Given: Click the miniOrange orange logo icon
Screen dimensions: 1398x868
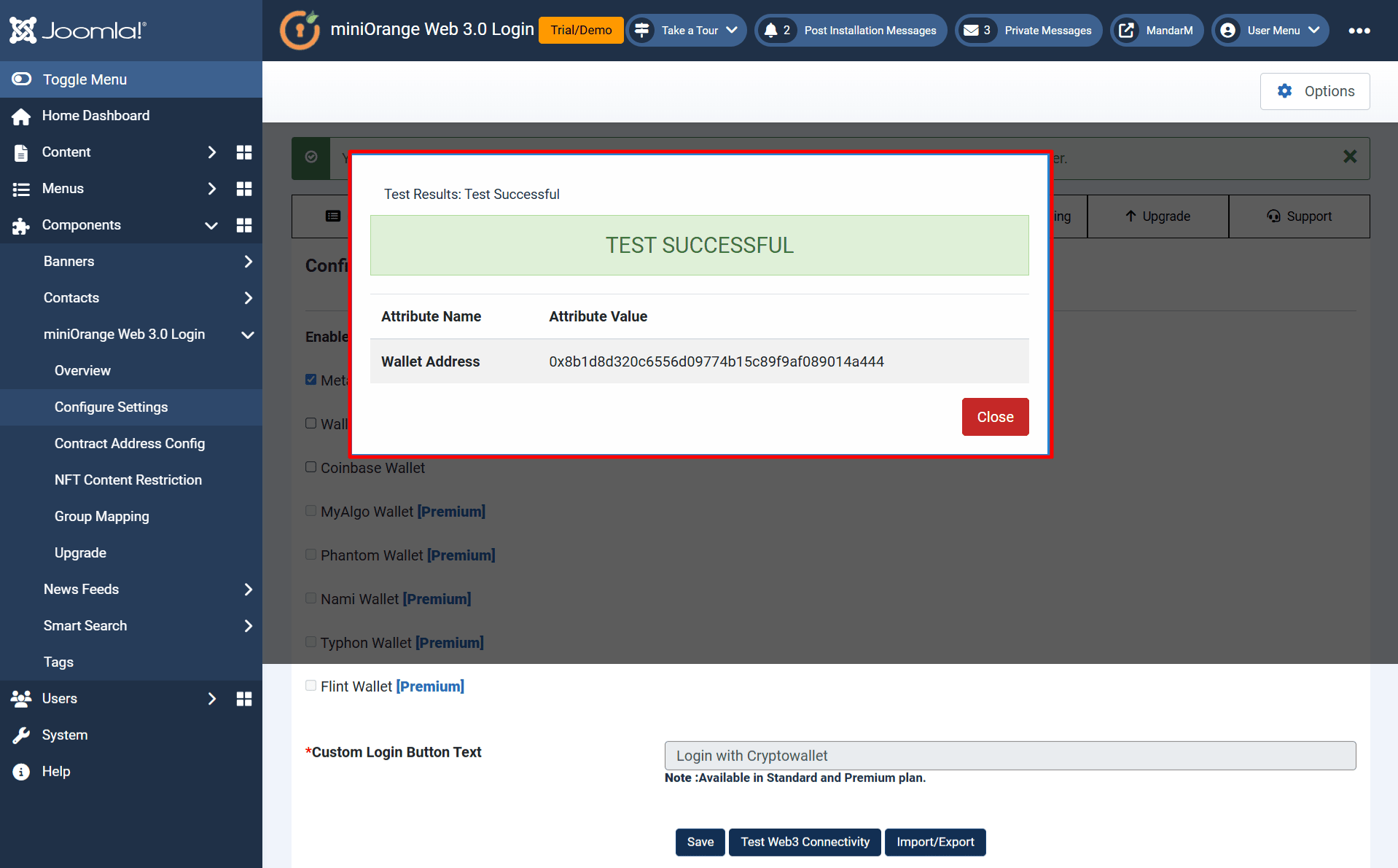Looking at the screenshot, I should (300, 30).
